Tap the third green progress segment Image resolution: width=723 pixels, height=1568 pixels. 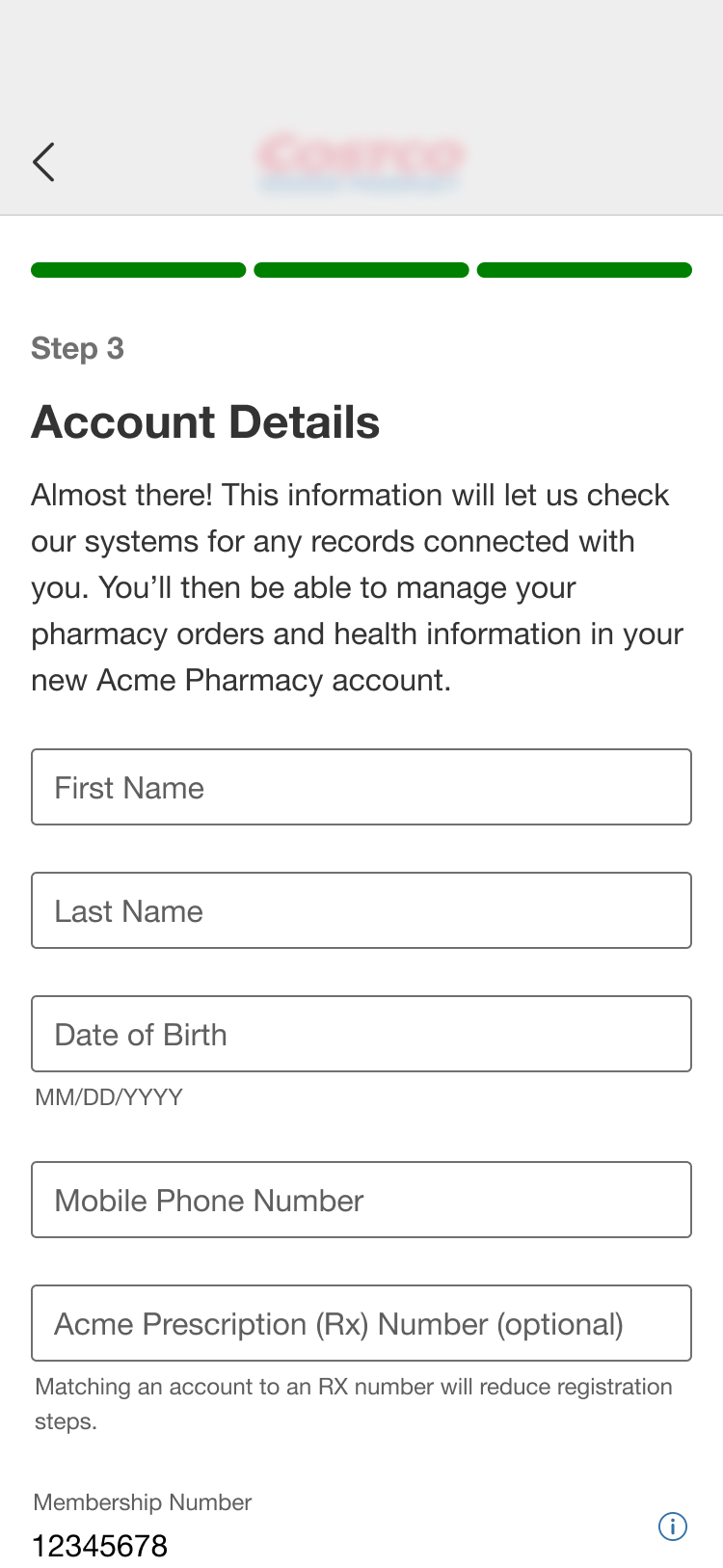584,270
